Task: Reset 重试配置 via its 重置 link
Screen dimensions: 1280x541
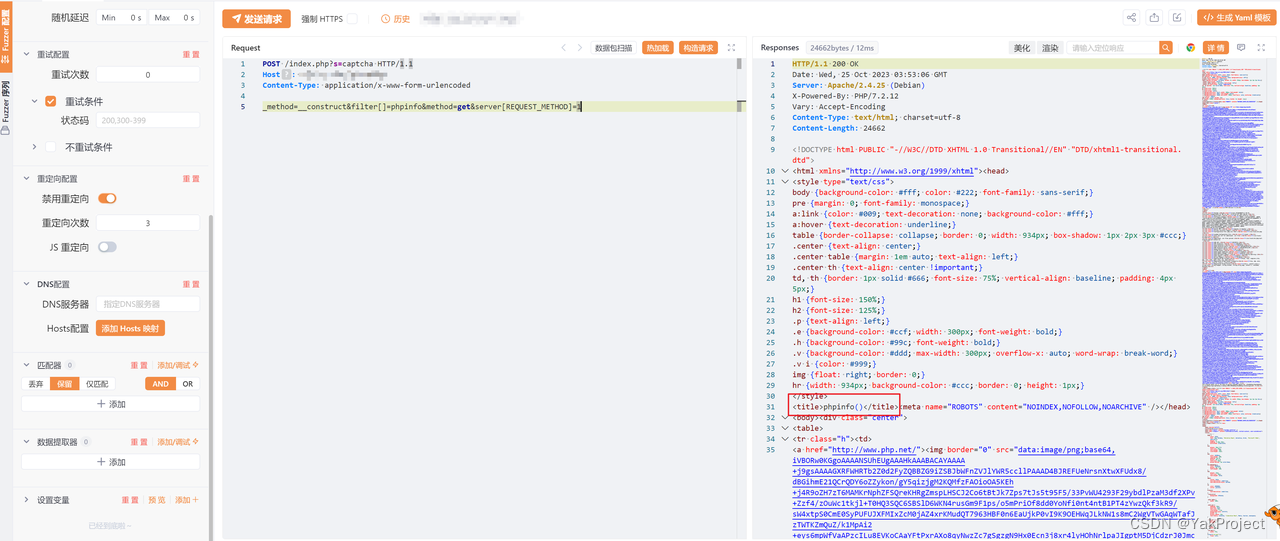Action: click(191, 54)
